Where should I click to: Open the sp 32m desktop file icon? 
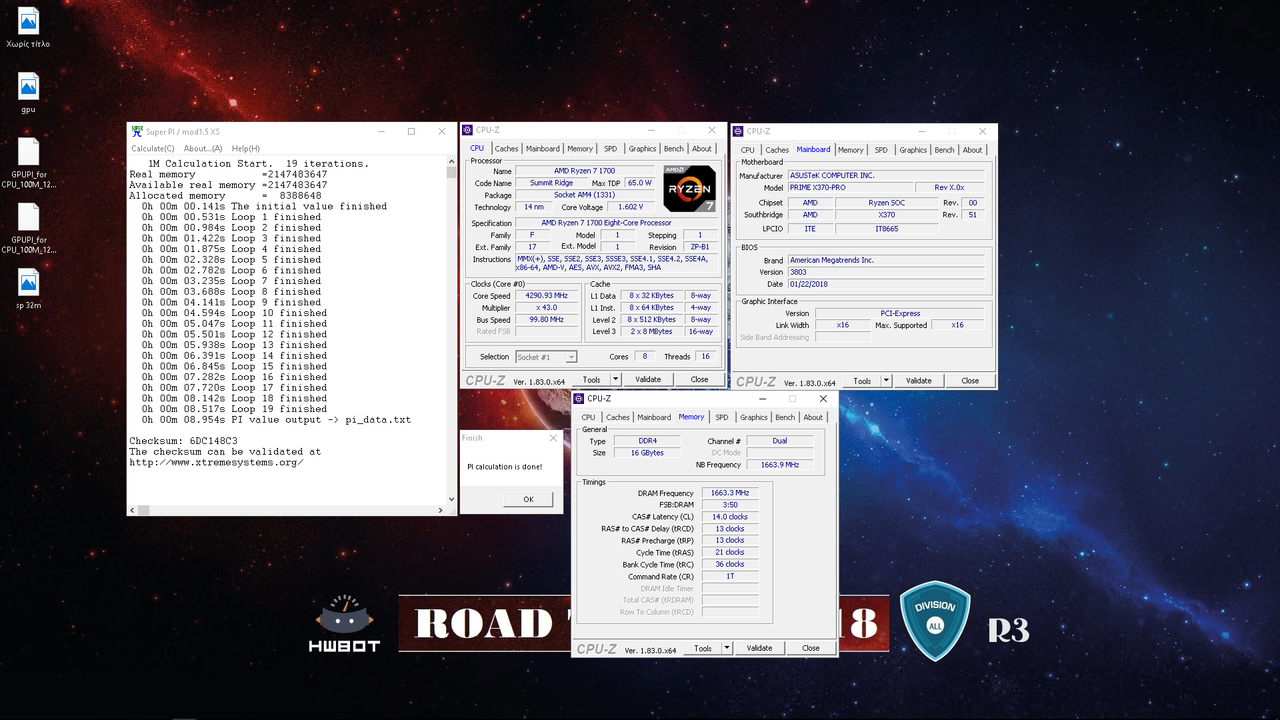pyautogui.click(x=28, y=282)
